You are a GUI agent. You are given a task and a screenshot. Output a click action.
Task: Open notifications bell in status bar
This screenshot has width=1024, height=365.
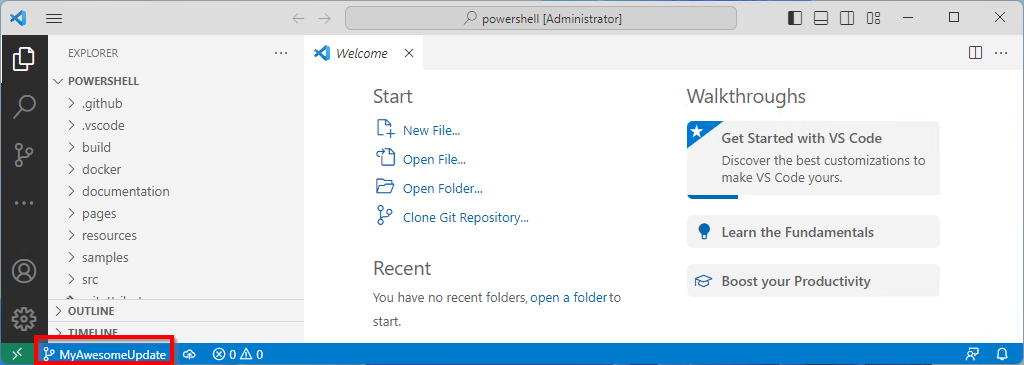click(1002, 355)
